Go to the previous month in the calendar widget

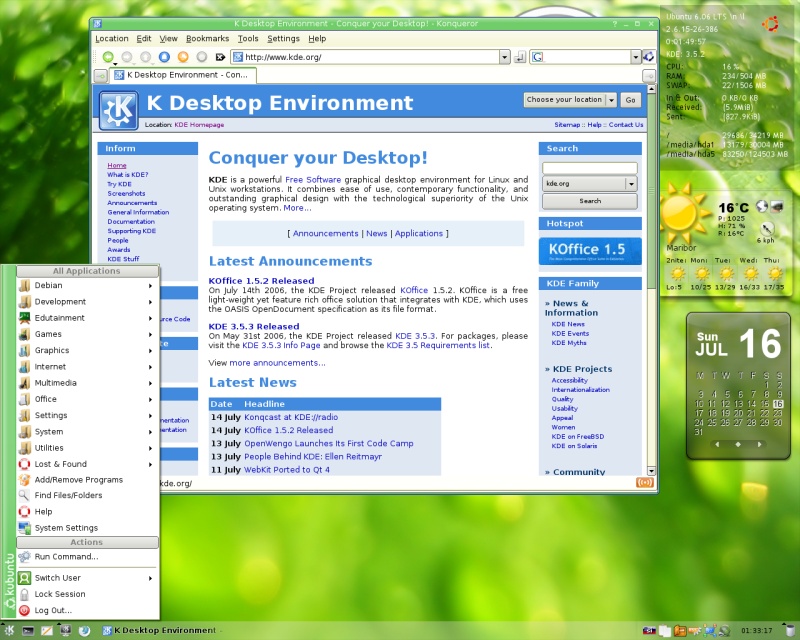point(717,445)
